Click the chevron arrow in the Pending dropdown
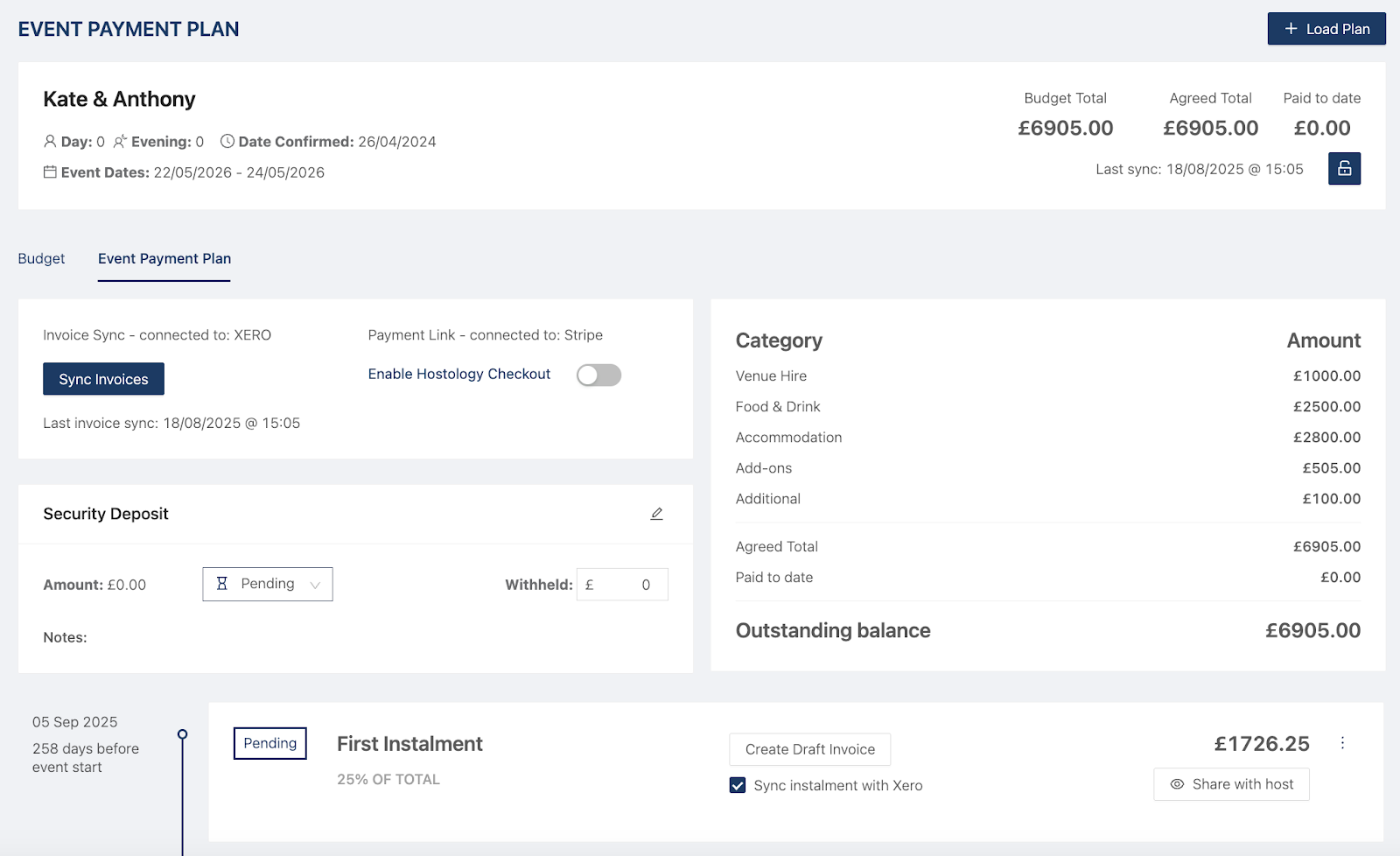 [x=315, y=585]
